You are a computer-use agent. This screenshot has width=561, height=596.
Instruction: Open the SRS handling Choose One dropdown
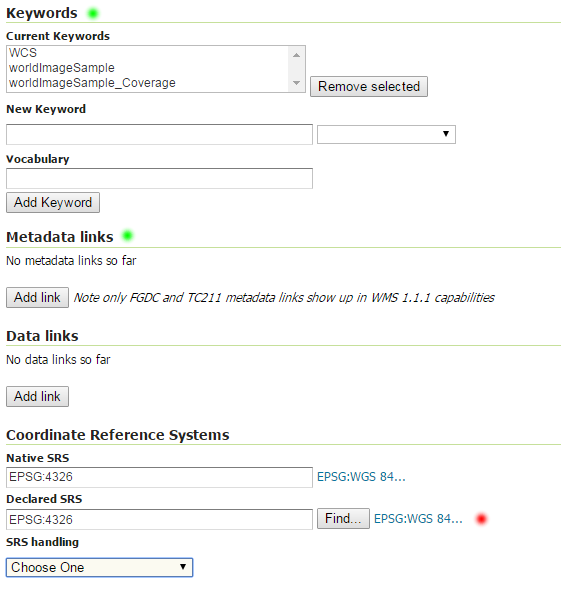[99, 567]
